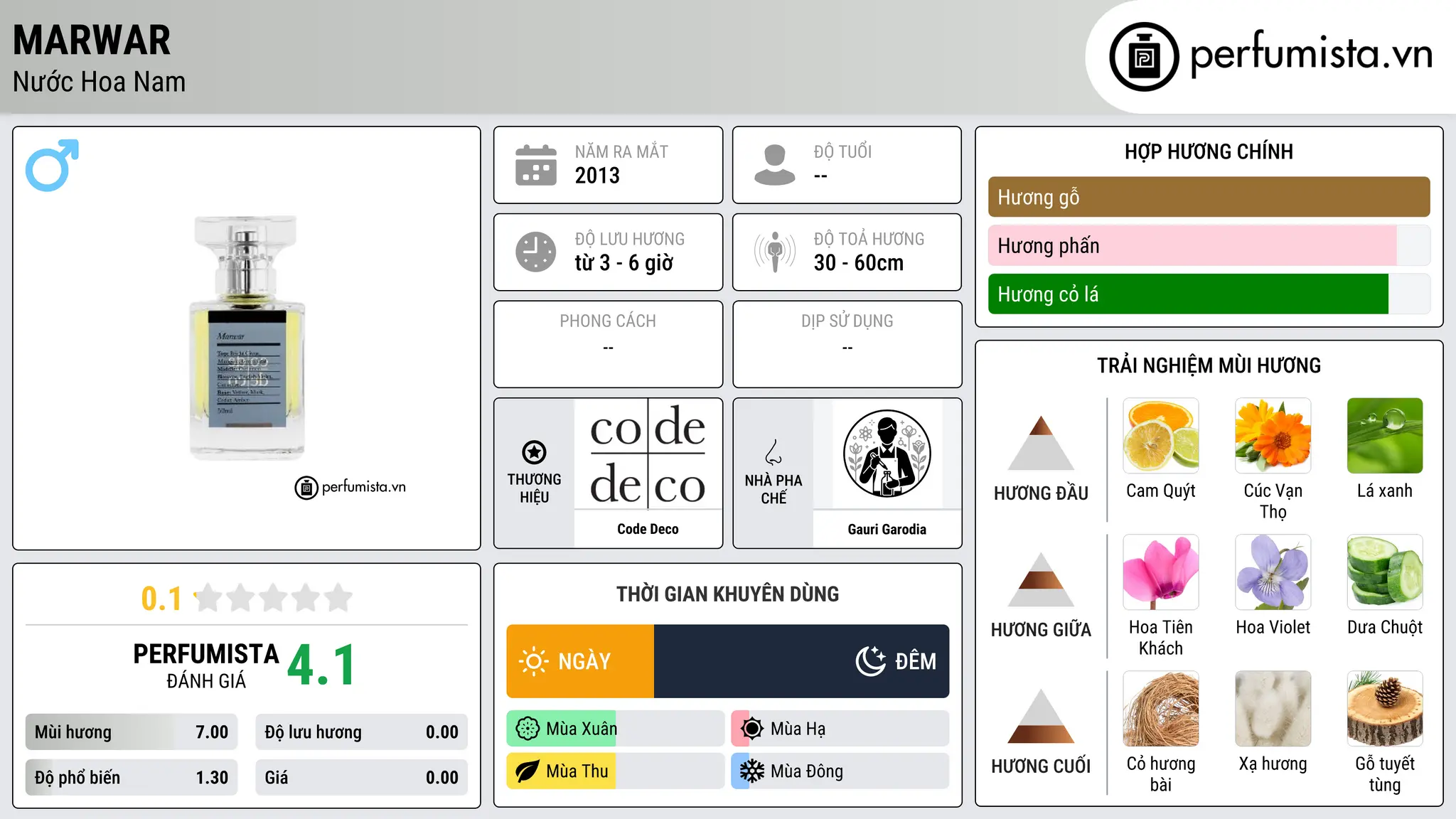Click the Marwar perfume bottle photo
1456x819 pixels.
point(247,338)
